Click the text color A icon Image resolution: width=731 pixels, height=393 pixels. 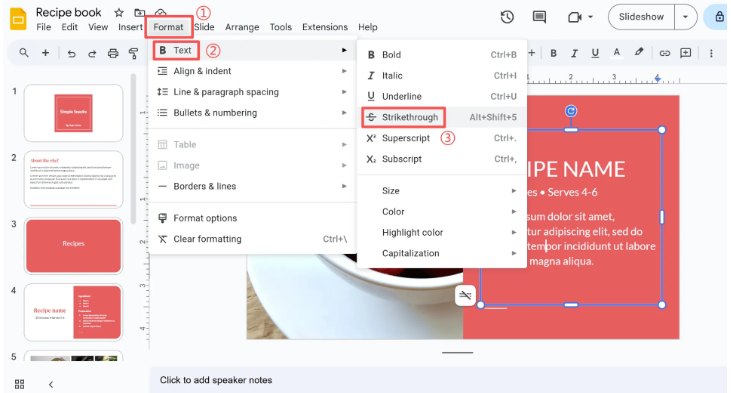point(616,53)
